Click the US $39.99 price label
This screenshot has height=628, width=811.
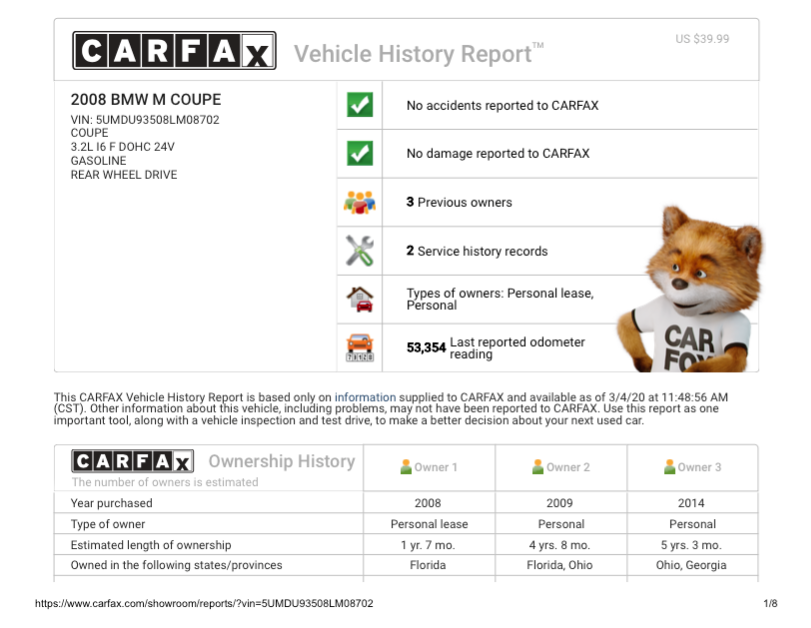[702, 39]
